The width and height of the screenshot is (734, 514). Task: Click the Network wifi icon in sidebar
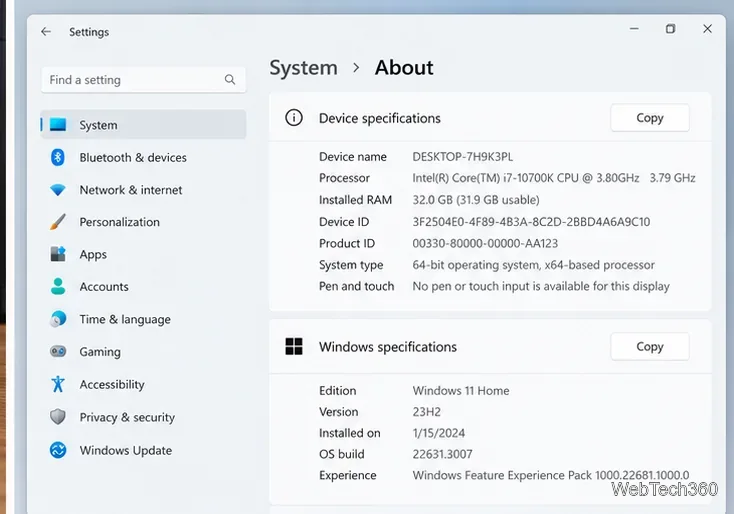(58, 190)
